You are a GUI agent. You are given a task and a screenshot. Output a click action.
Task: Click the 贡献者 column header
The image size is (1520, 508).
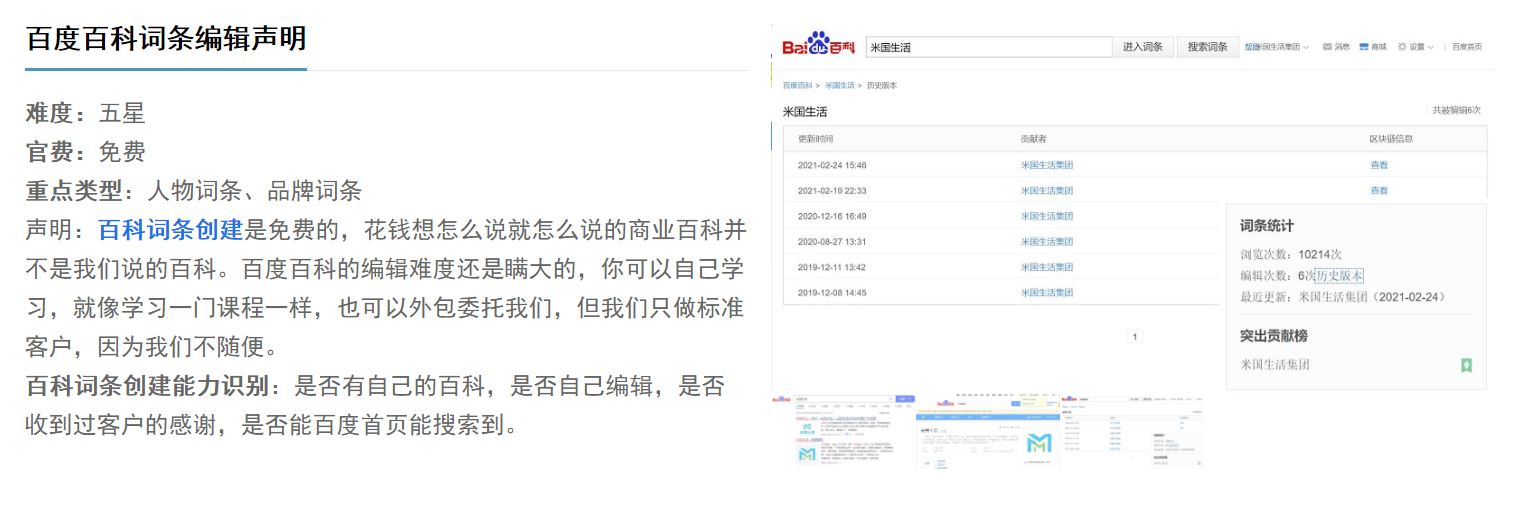pos(1033,139)
